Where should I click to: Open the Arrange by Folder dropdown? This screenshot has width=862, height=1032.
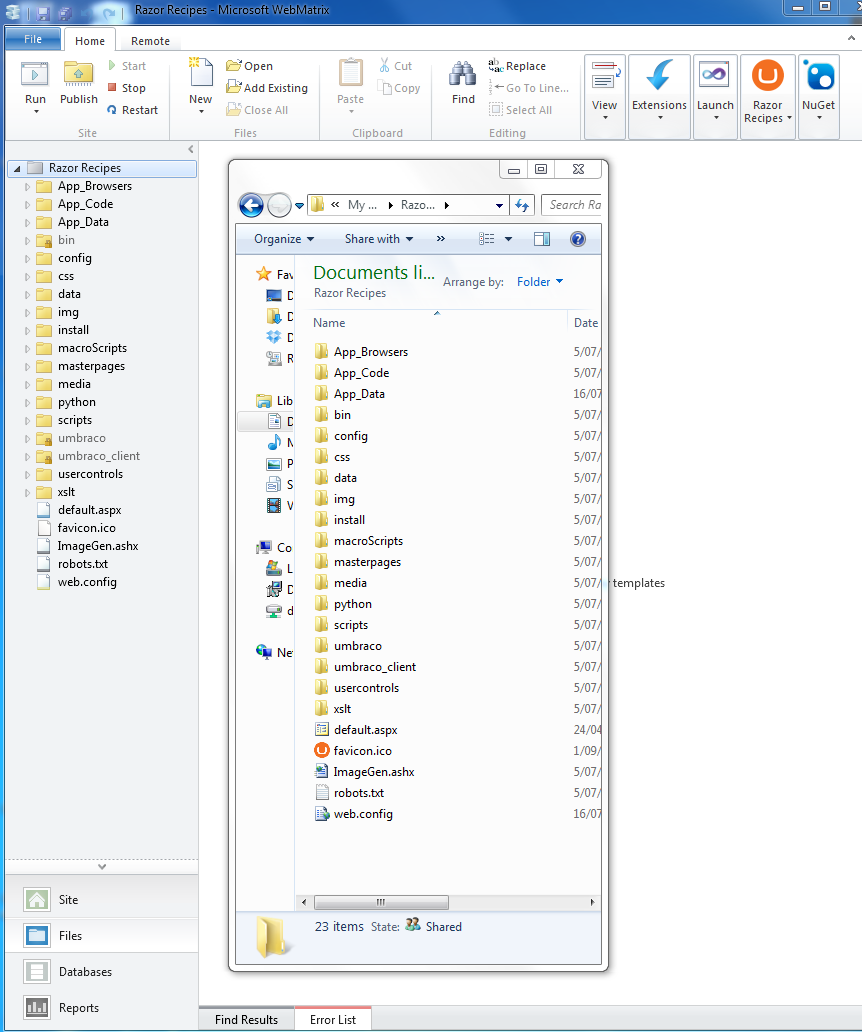(x=540, y=282)
